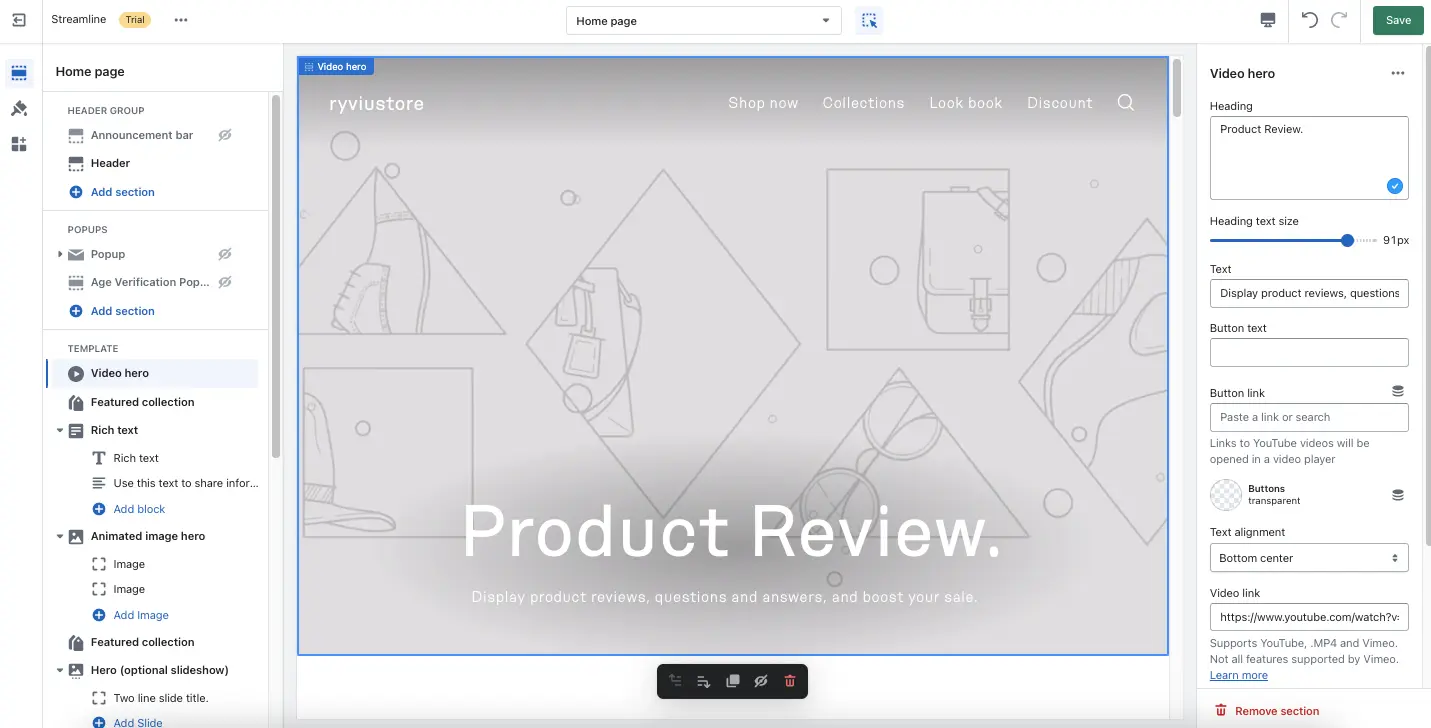The image size is (1431, 728).
Task: Hide Video hero using the toolbar eye icon
Action: point(761,681)
